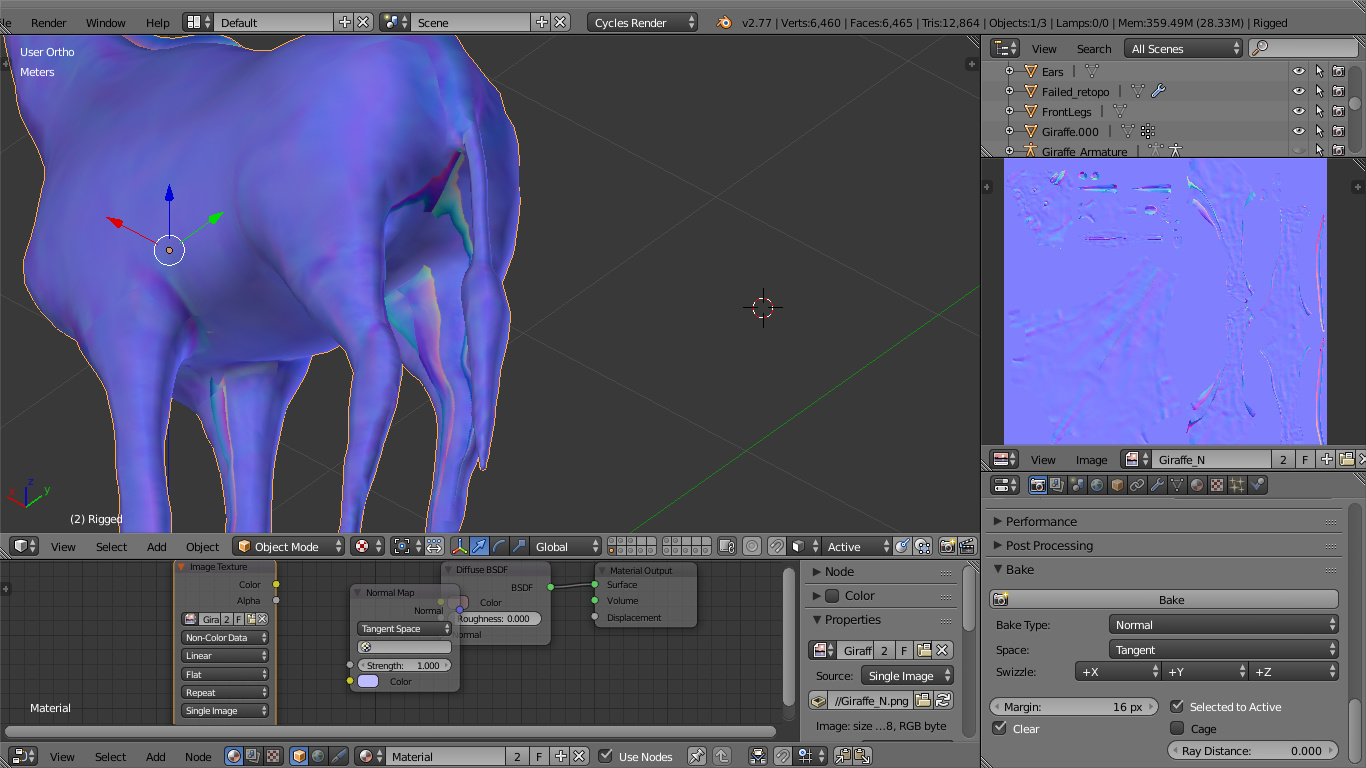1366x768 pixels.
Task: Uncheck the Clear option
Action: click(999, 728)
